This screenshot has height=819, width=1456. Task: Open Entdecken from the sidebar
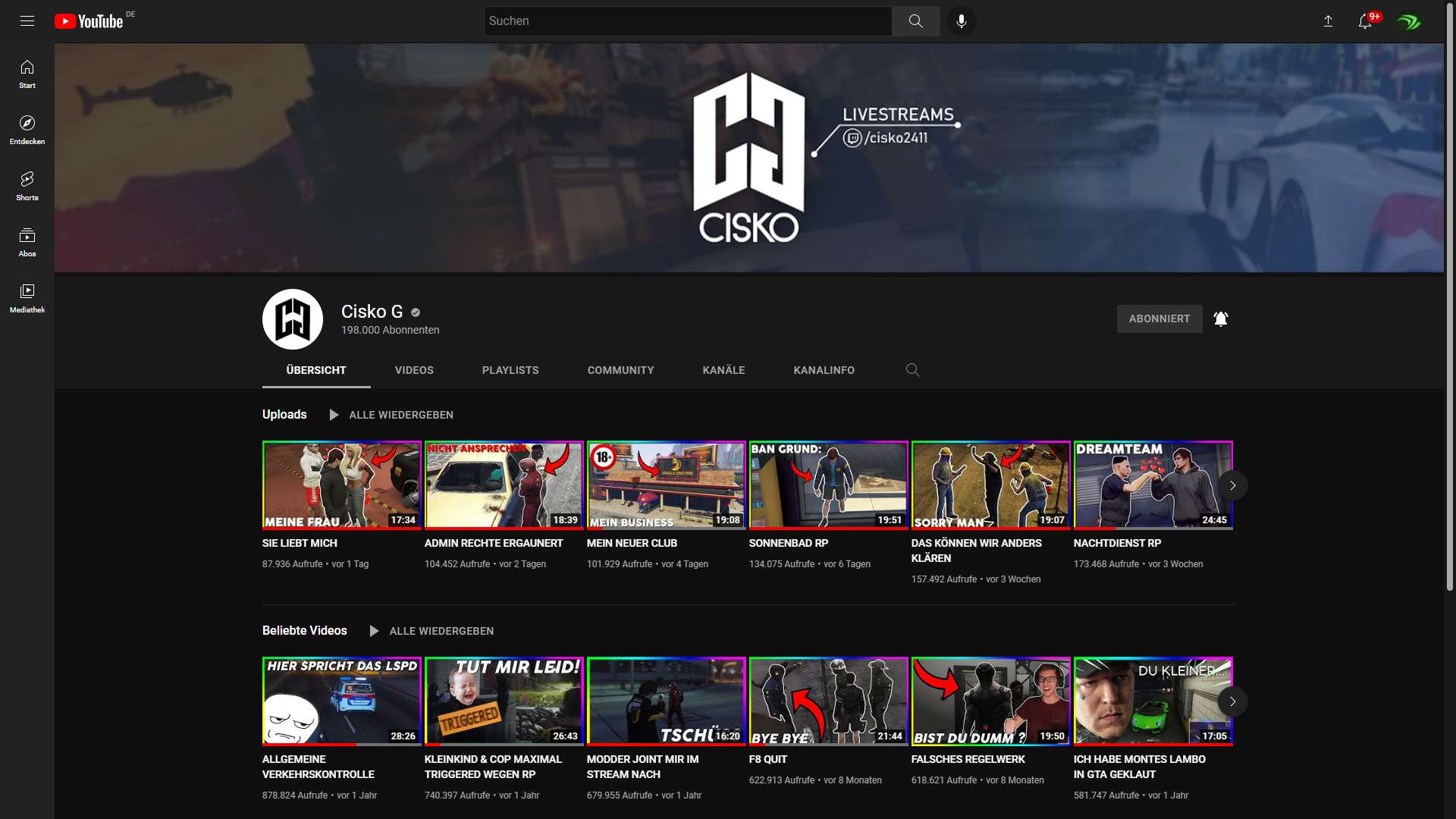click(x=27, y=130)
